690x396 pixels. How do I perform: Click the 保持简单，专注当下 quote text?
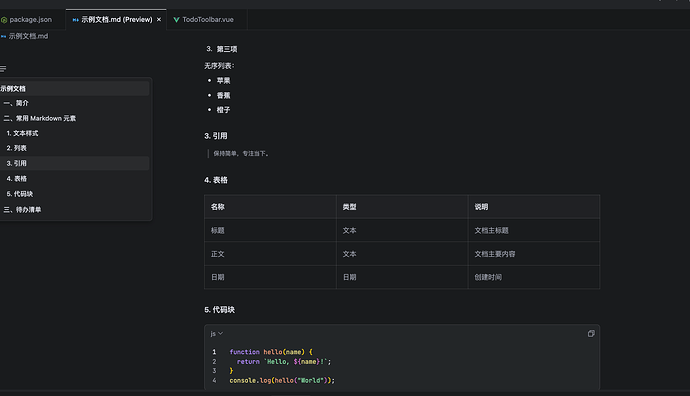pyautogui.click(x=241, y=154)
